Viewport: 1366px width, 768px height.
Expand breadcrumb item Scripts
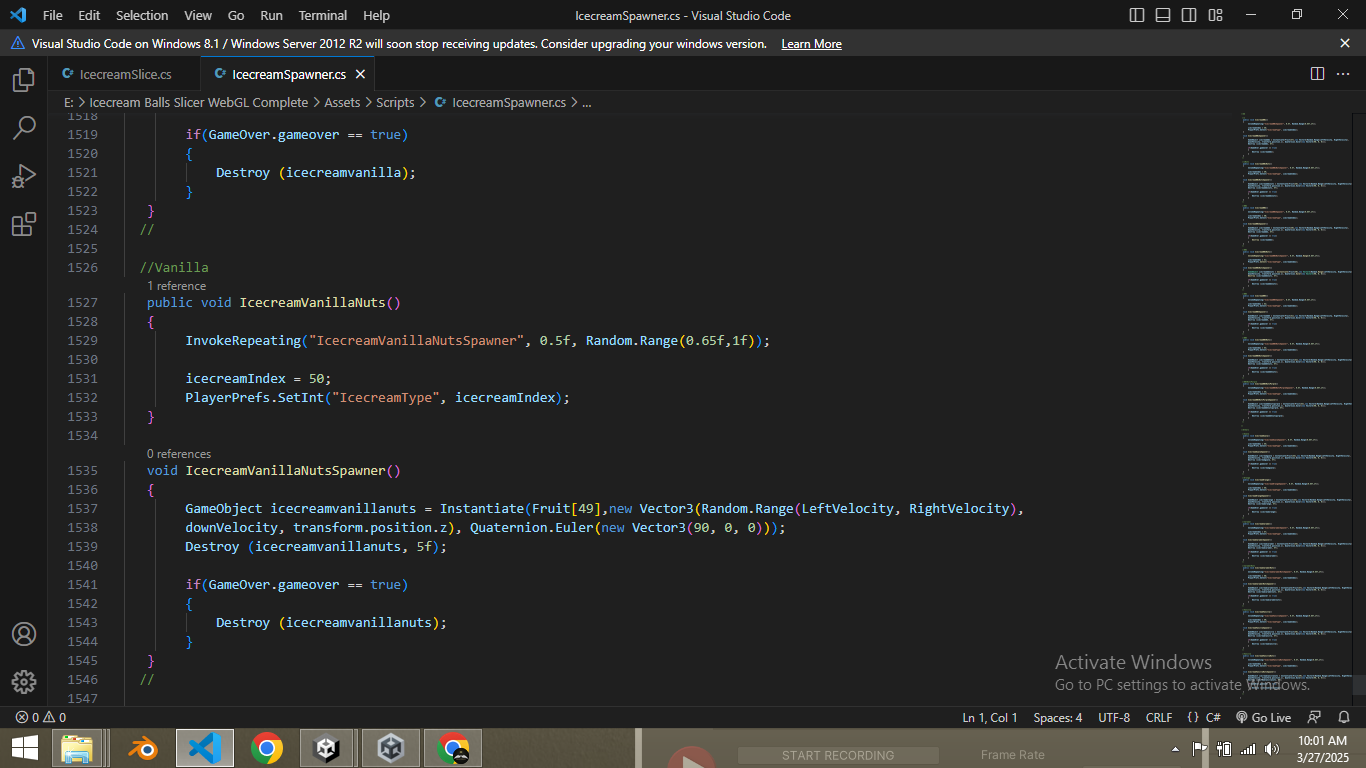pyautogui.click(x=395, y=102)
